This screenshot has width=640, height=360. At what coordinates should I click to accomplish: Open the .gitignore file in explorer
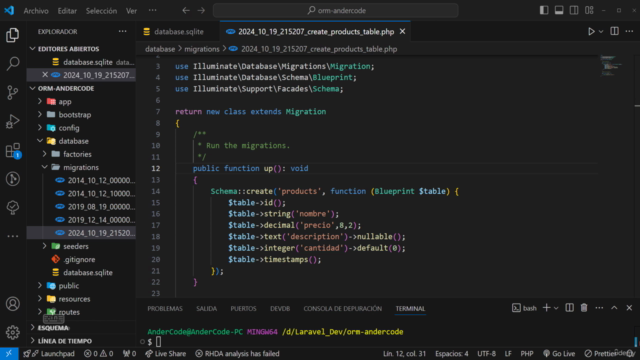tap(81, 259)
